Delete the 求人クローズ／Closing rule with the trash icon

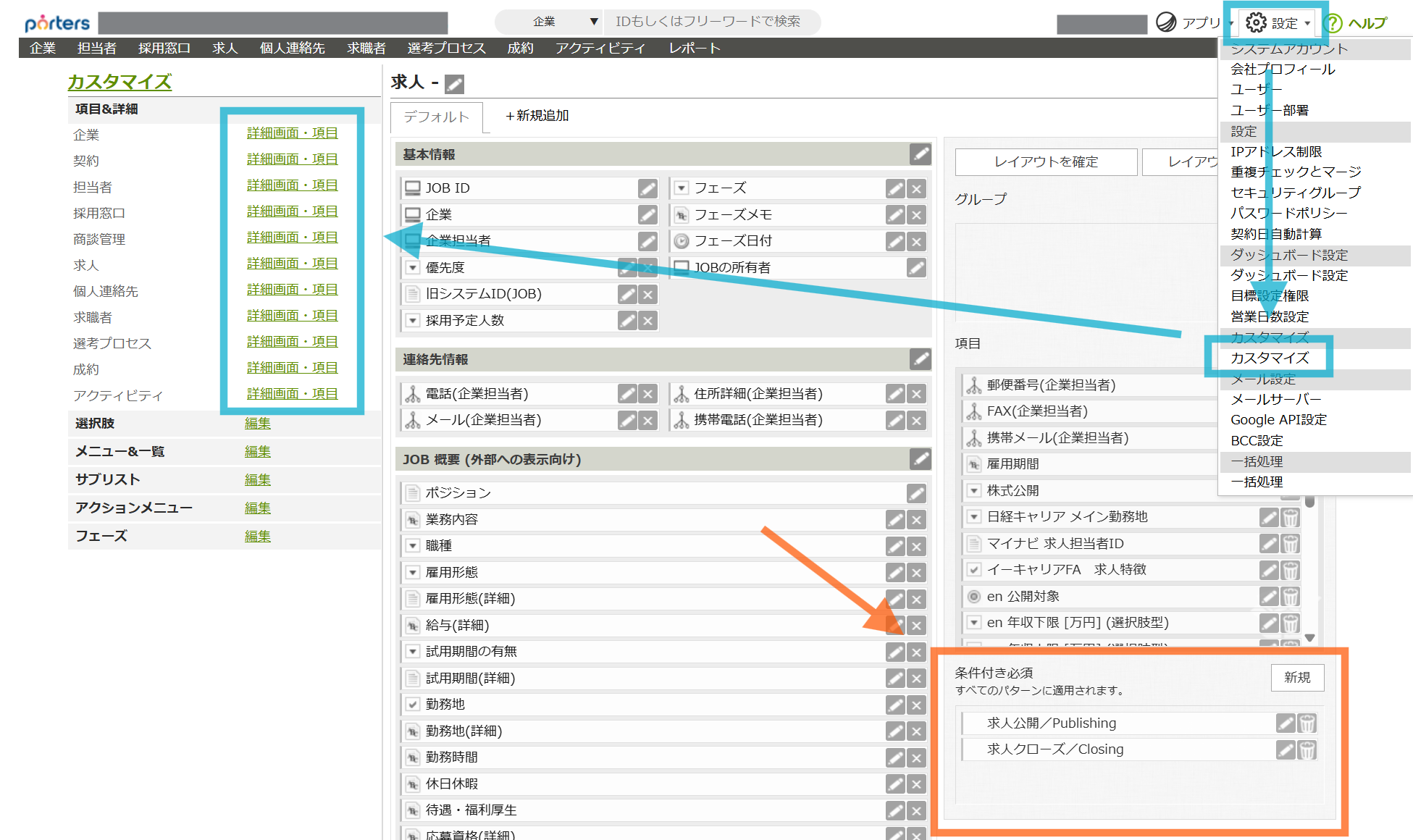click(1307, 750)
